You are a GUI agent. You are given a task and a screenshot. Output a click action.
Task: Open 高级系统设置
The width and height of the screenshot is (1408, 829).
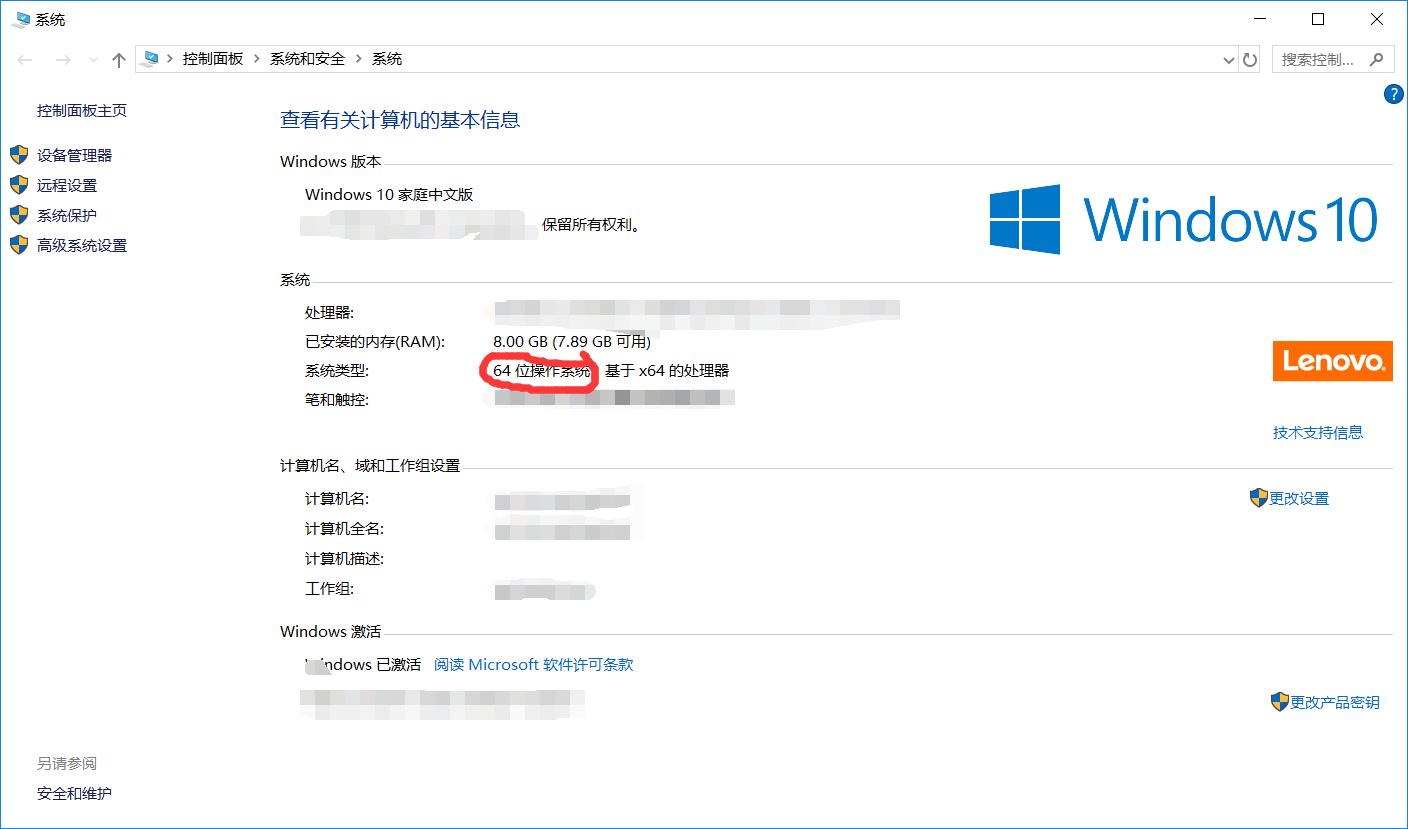pos(82,245)
